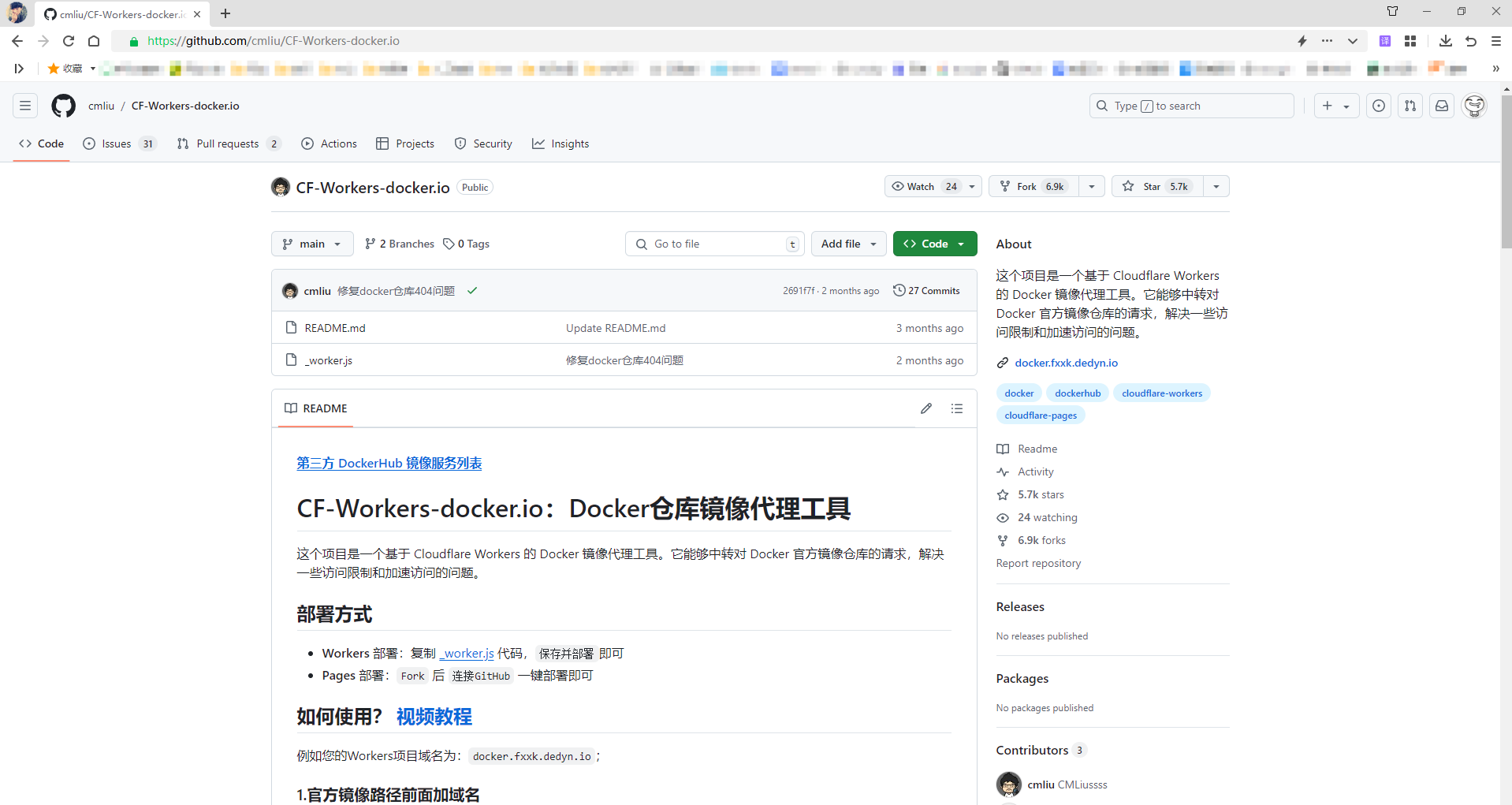Open the GitHub homepage logo
Screen dimensions: 1512x805
tap(63, 105)
